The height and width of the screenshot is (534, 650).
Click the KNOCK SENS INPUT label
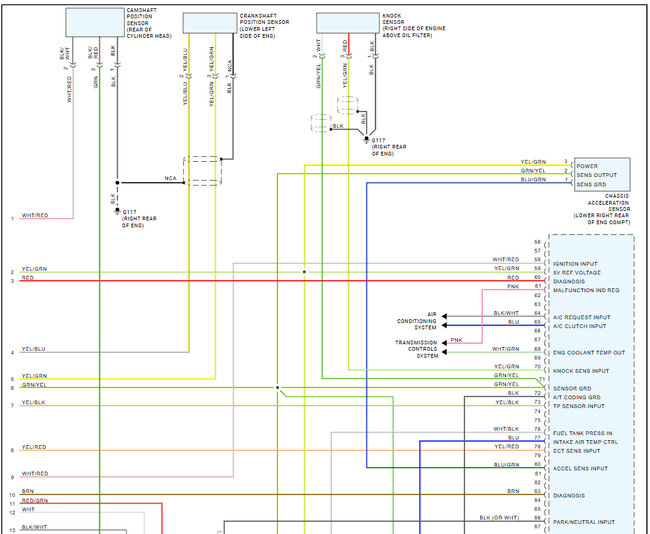click(581, 371)
